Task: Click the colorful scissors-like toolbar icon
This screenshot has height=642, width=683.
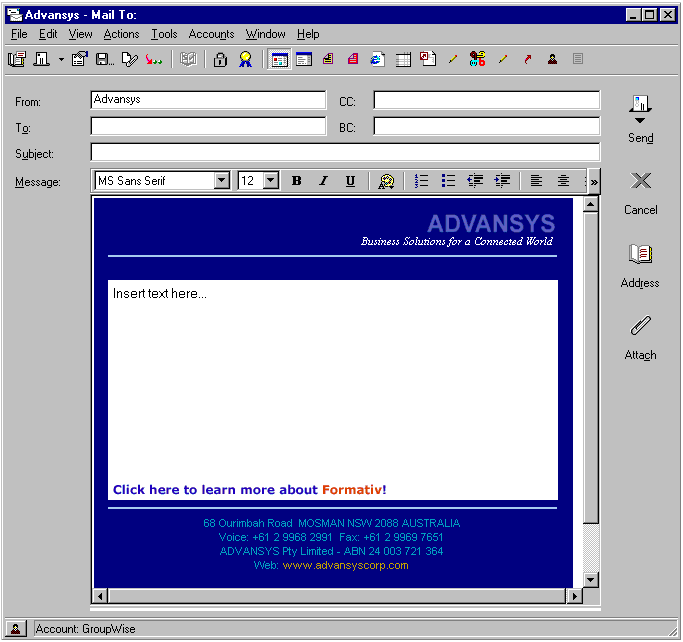Action: pyautogui.click(x=477, y=59)
